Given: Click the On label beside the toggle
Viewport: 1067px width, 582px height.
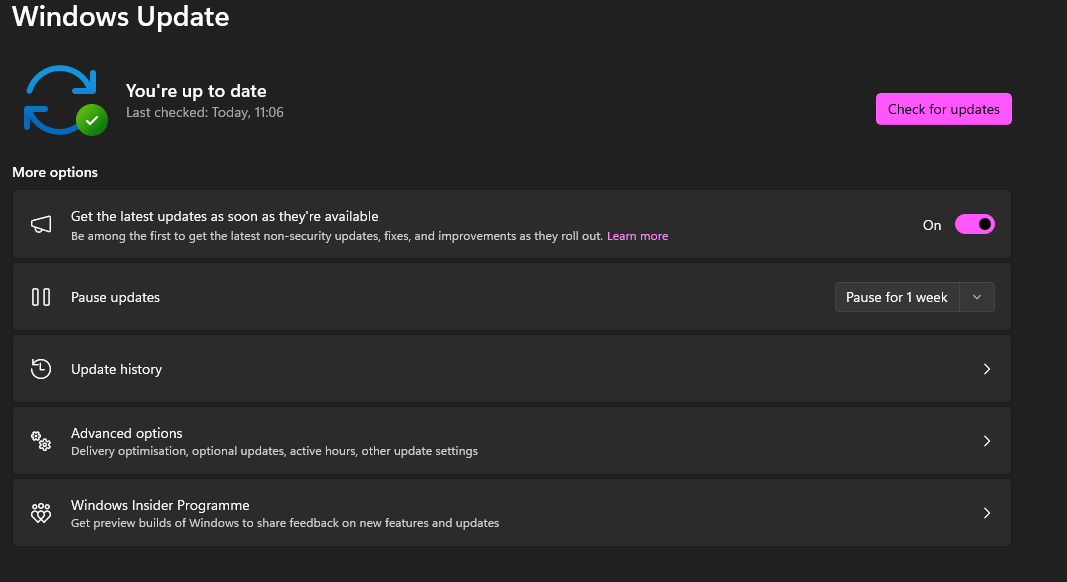Looking at the screenshot, I should tap(932, 225).
